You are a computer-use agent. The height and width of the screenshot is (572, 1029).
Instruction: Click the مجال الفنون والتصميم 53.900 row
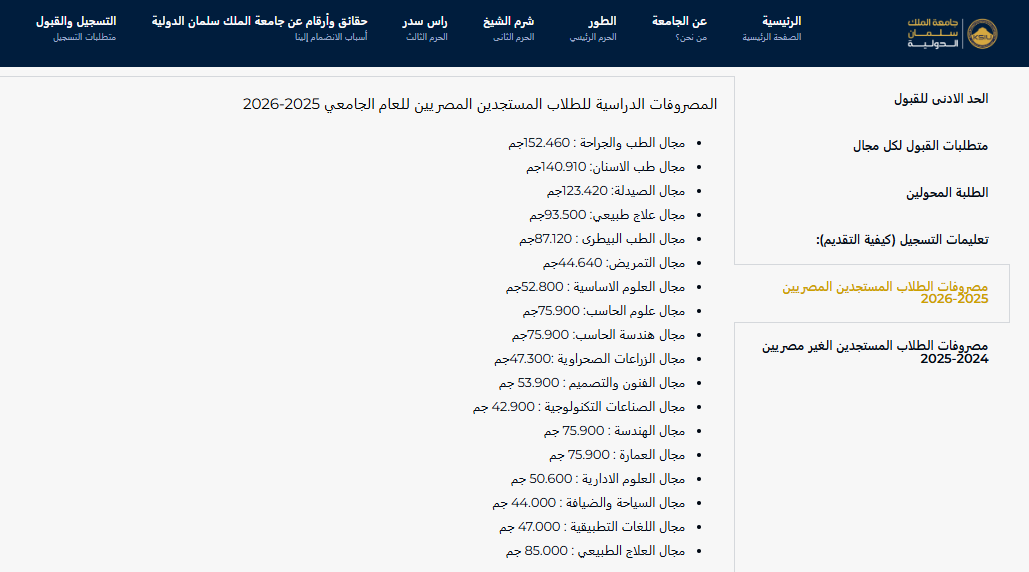pos(592,383)
